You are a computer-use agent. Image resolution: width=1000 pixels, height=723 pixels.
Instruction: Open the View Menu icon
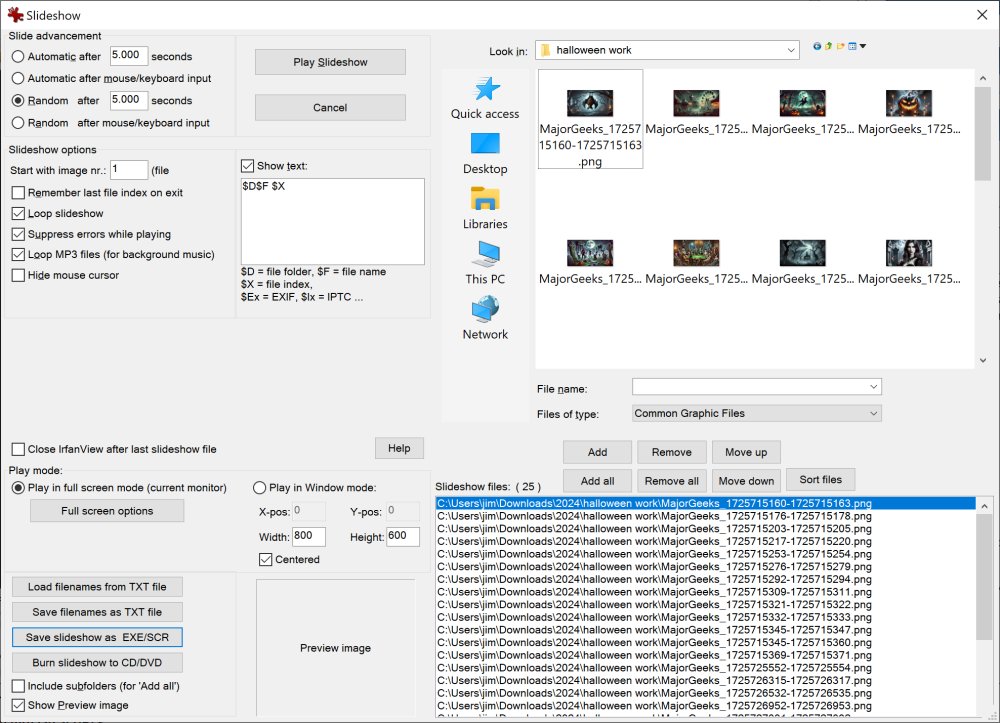(852, 46)
